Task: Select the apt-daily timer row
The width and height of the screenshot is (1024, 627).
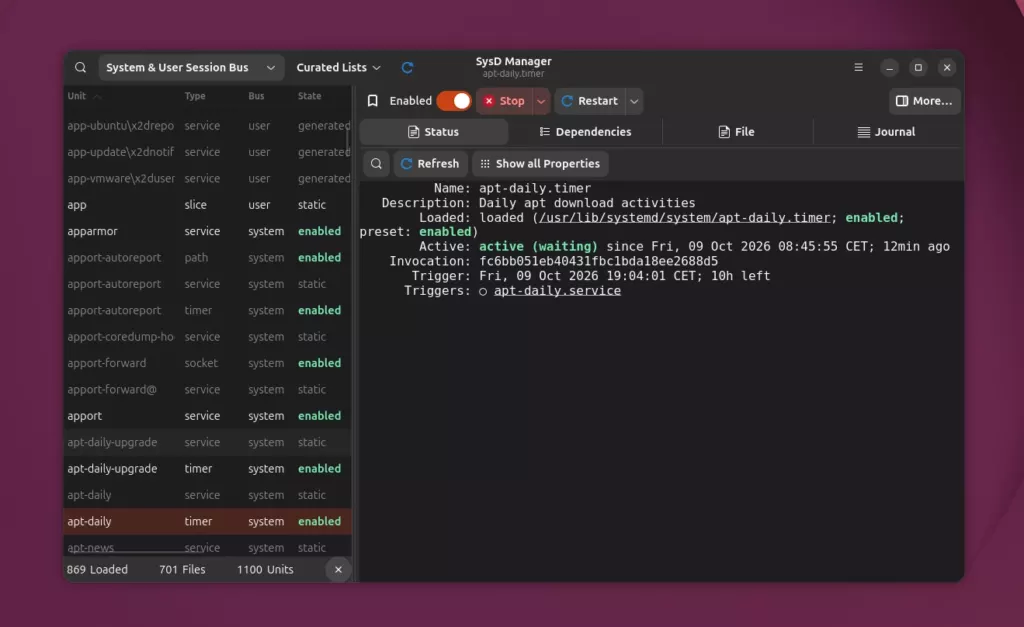Action: [208, 521]
